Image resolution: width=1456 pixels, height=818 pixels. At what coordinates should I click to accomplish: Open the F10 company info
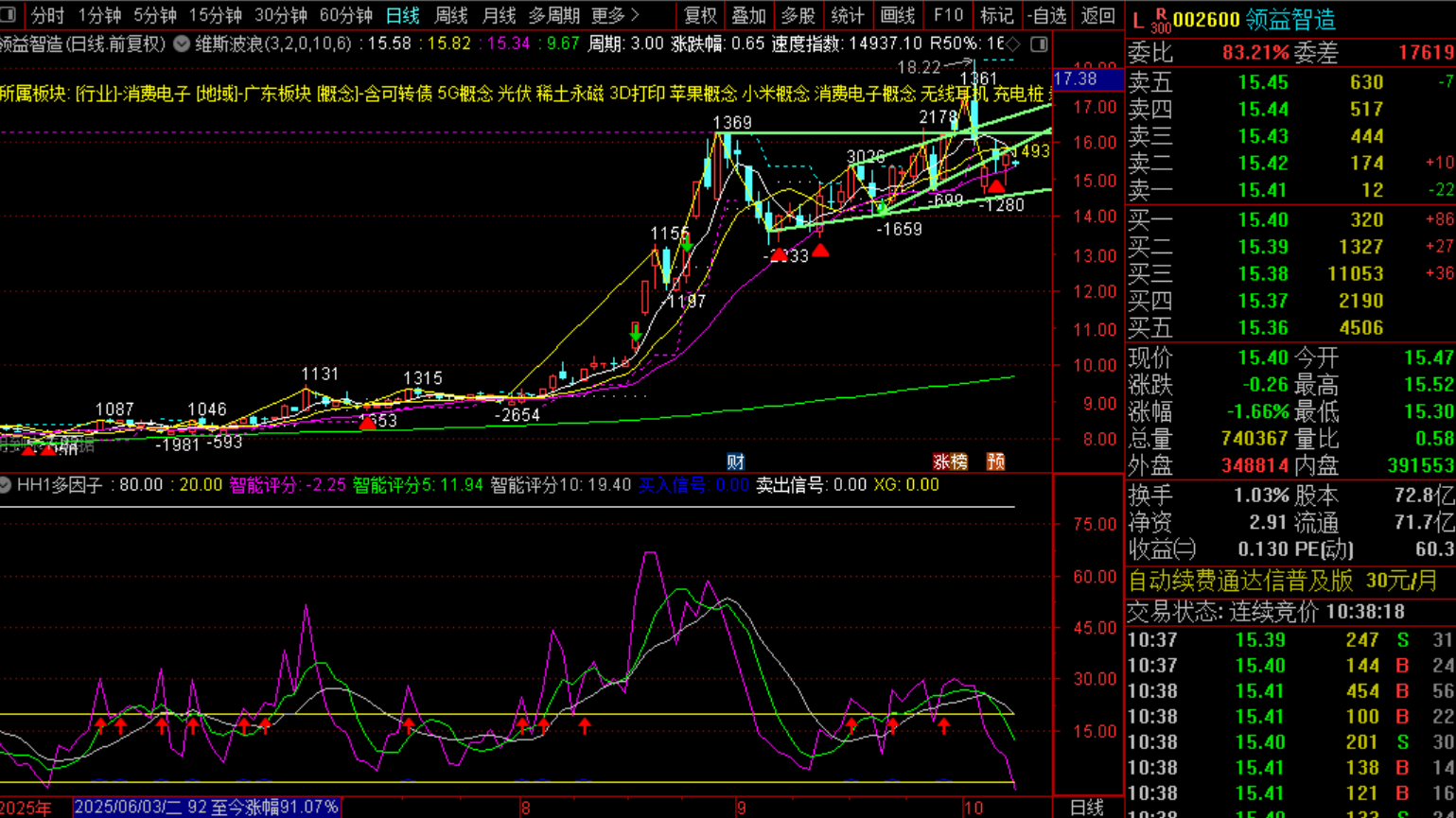[947, 15]
